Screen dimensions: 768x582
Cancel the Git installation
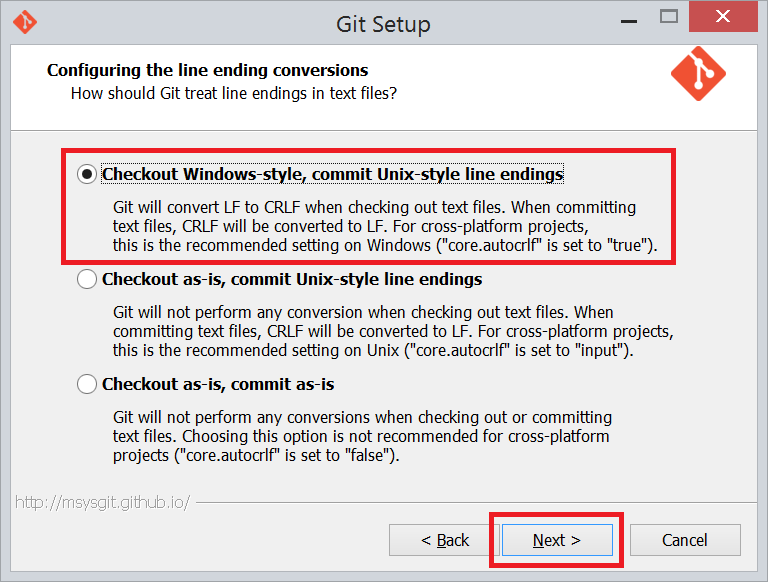pos(685,540)
